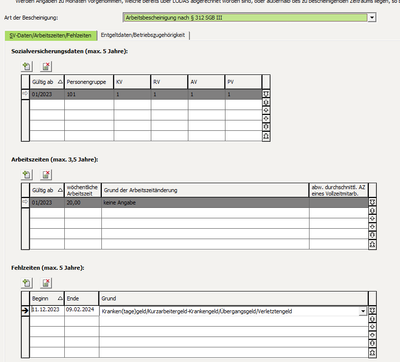Sort Sozialversicherungsdaten by Gültig ab header
The height and width of the screenshot is (362, 400).
(x=47, y=82)
